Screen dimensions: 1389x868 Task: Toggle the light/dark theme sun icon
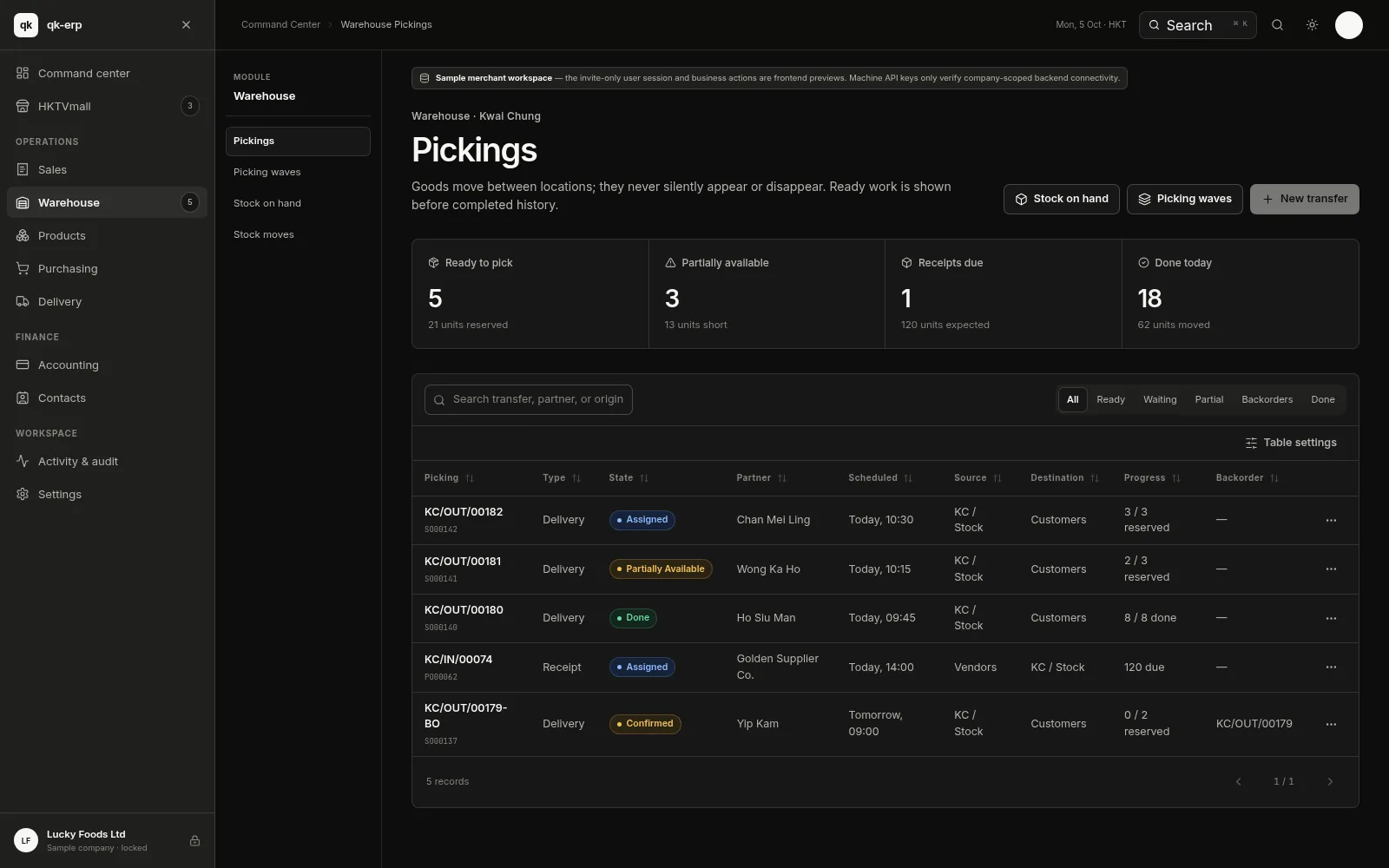(1312, 25)
